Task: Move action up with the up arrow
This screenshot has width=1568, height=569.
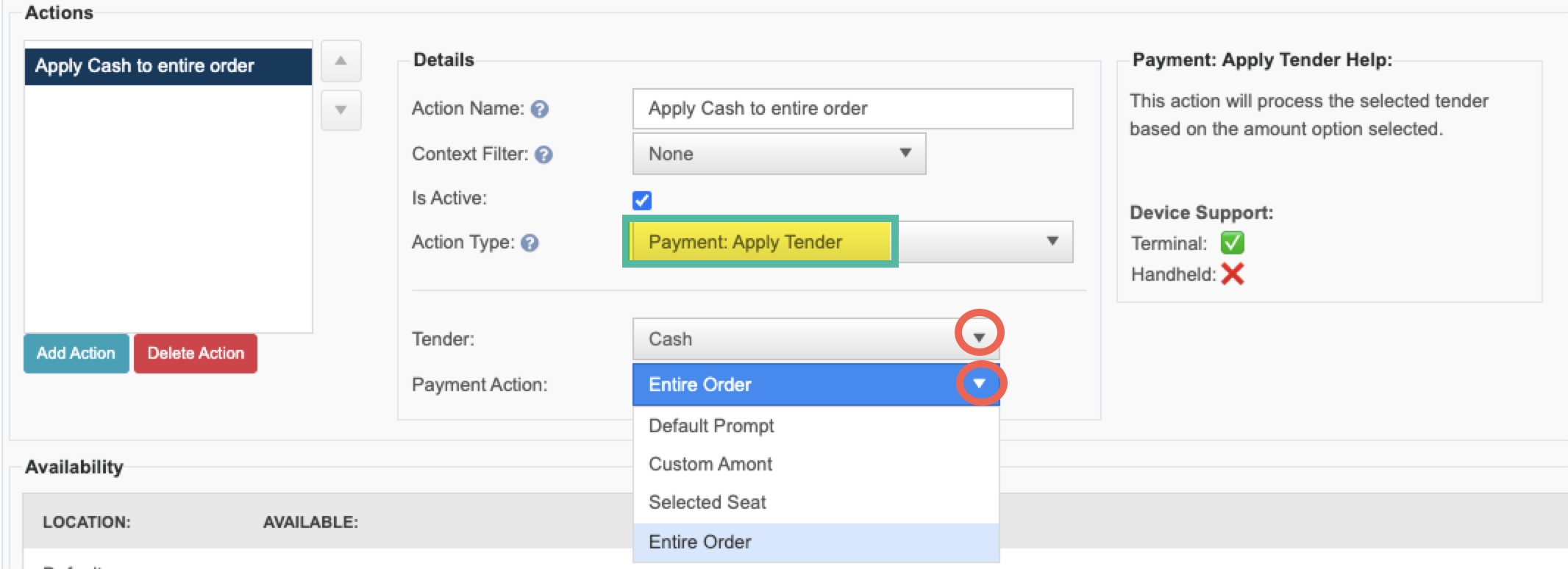Action: coord(341,61)
